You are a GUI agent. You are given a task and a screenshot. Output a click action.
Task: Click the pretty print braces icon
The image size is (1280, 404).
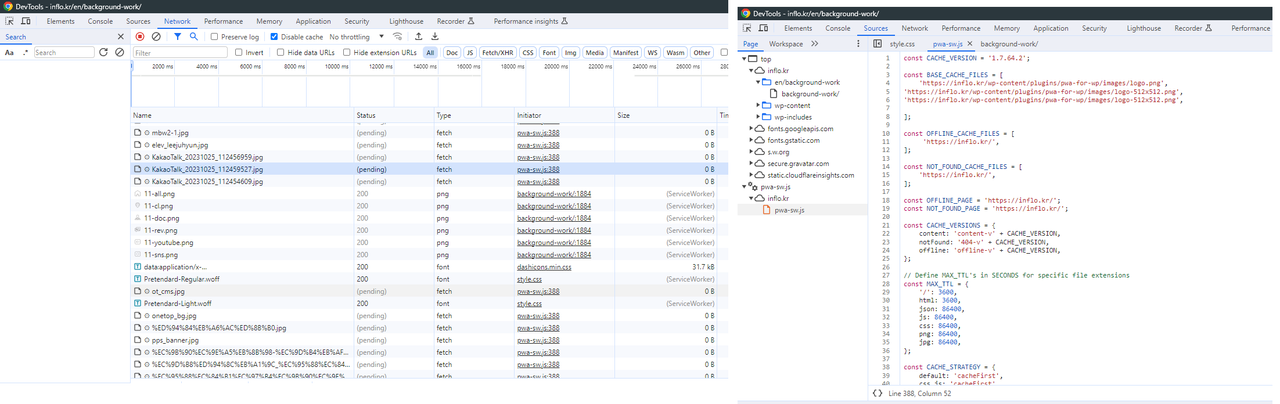pyautogui.click(x=877, y=393)
